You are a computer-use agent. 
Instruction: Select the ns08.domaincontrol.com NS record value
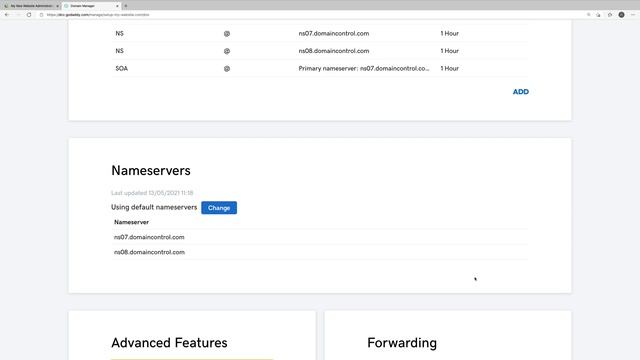coord(333,51)
